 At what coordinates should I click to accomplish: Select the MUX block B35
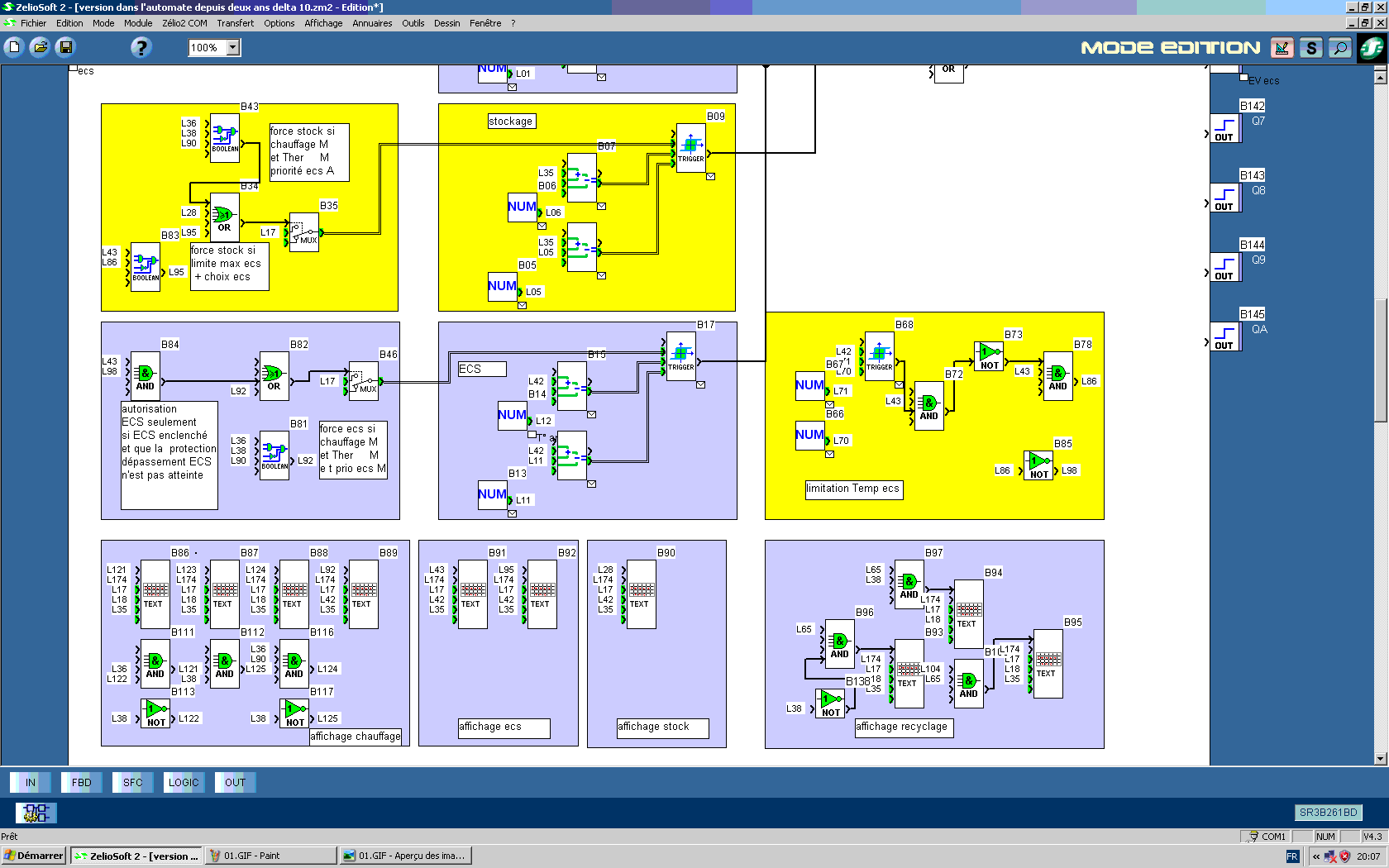(x=304, y=232)
